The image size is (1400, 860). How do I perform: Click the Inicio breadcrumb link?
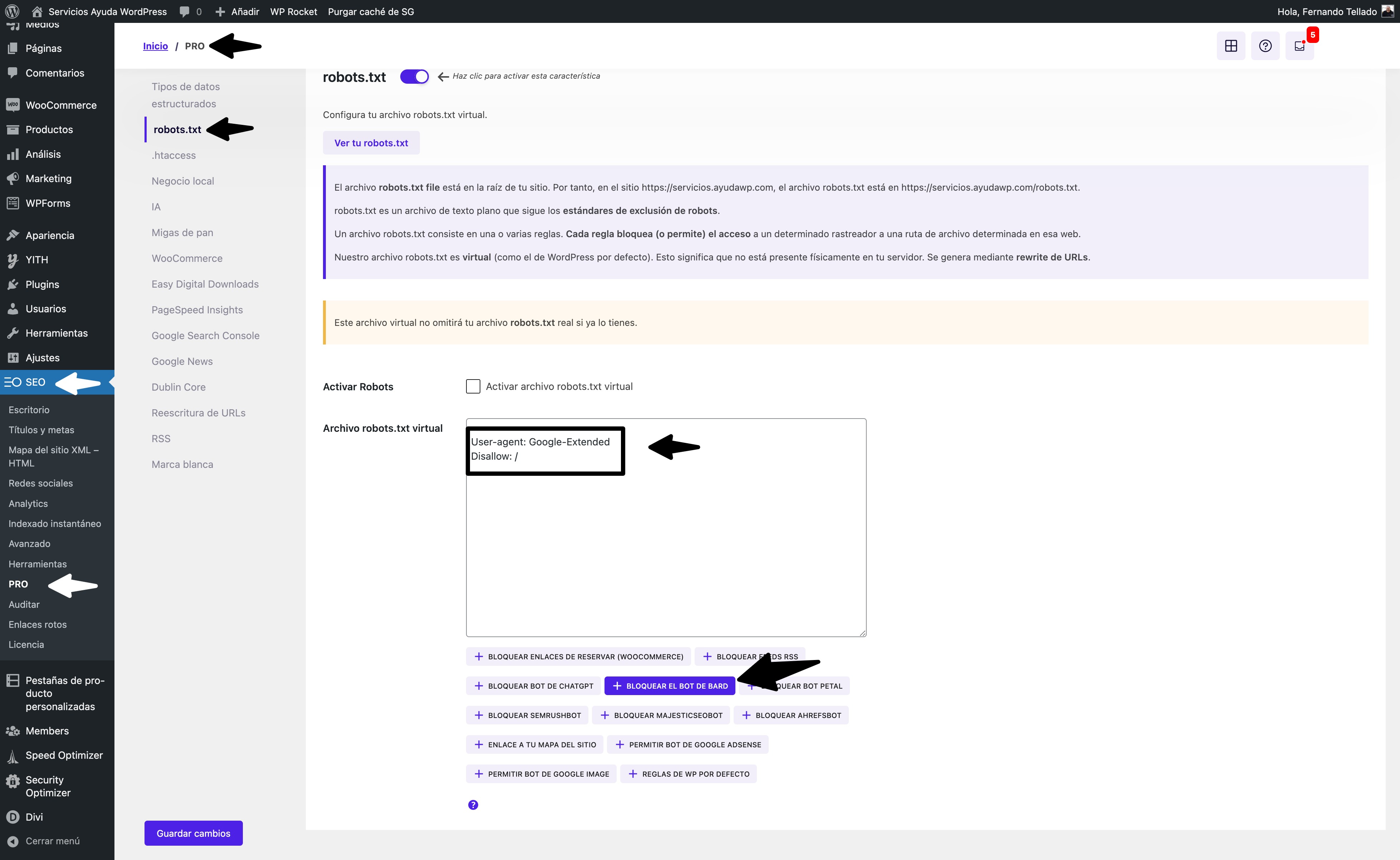click(155, 46)
